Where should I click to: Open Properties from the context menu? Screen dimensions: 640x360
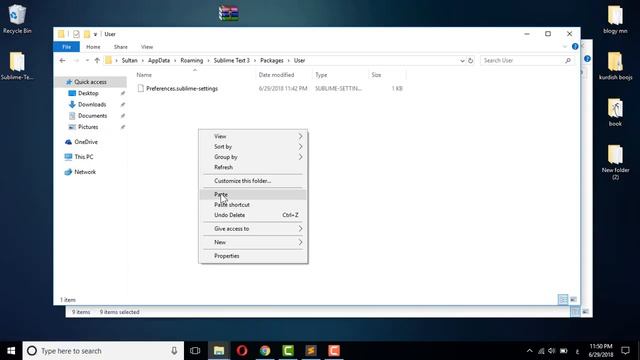[x=253, y=256]
